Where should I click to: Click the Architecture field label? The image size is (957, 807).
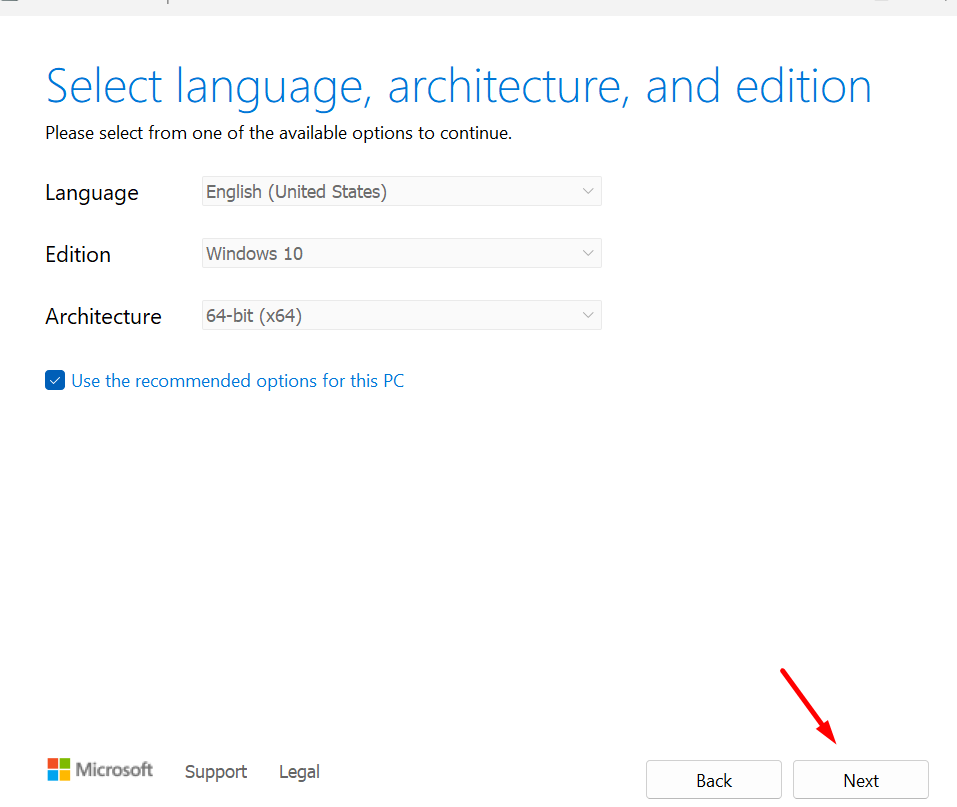point(104,316)
